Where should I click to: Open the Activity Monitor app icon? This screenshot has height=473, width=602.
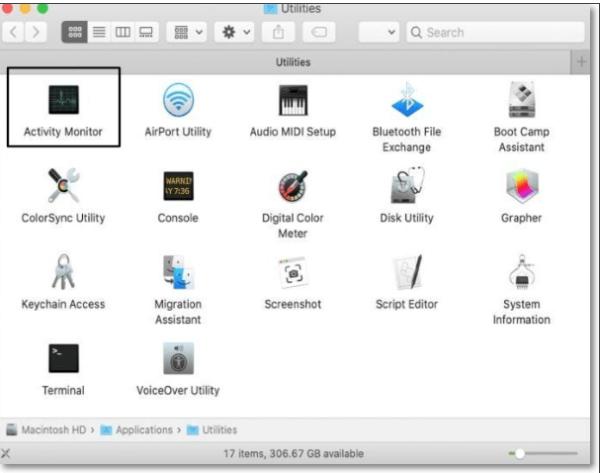[x=64, y=100]
